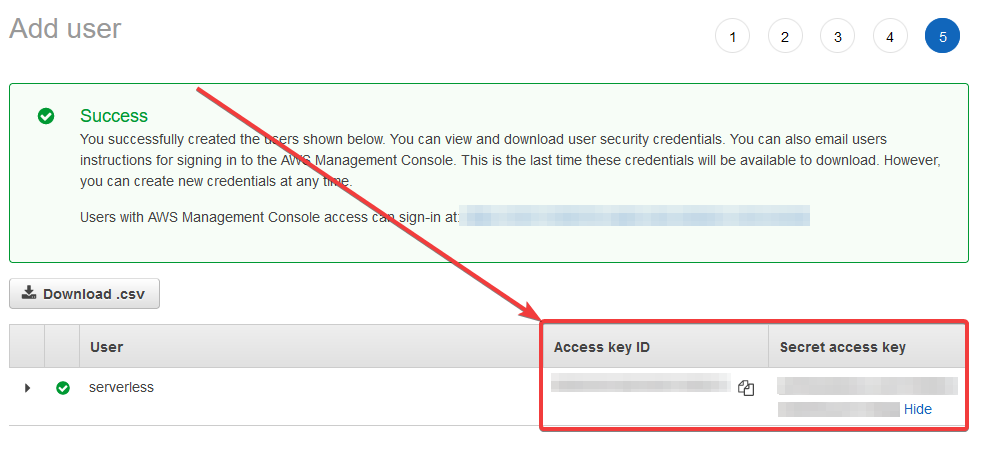This screenshot has height=451, width=992.
Task: Go to step 2 of Add user
Action: [x=784, y=37]
